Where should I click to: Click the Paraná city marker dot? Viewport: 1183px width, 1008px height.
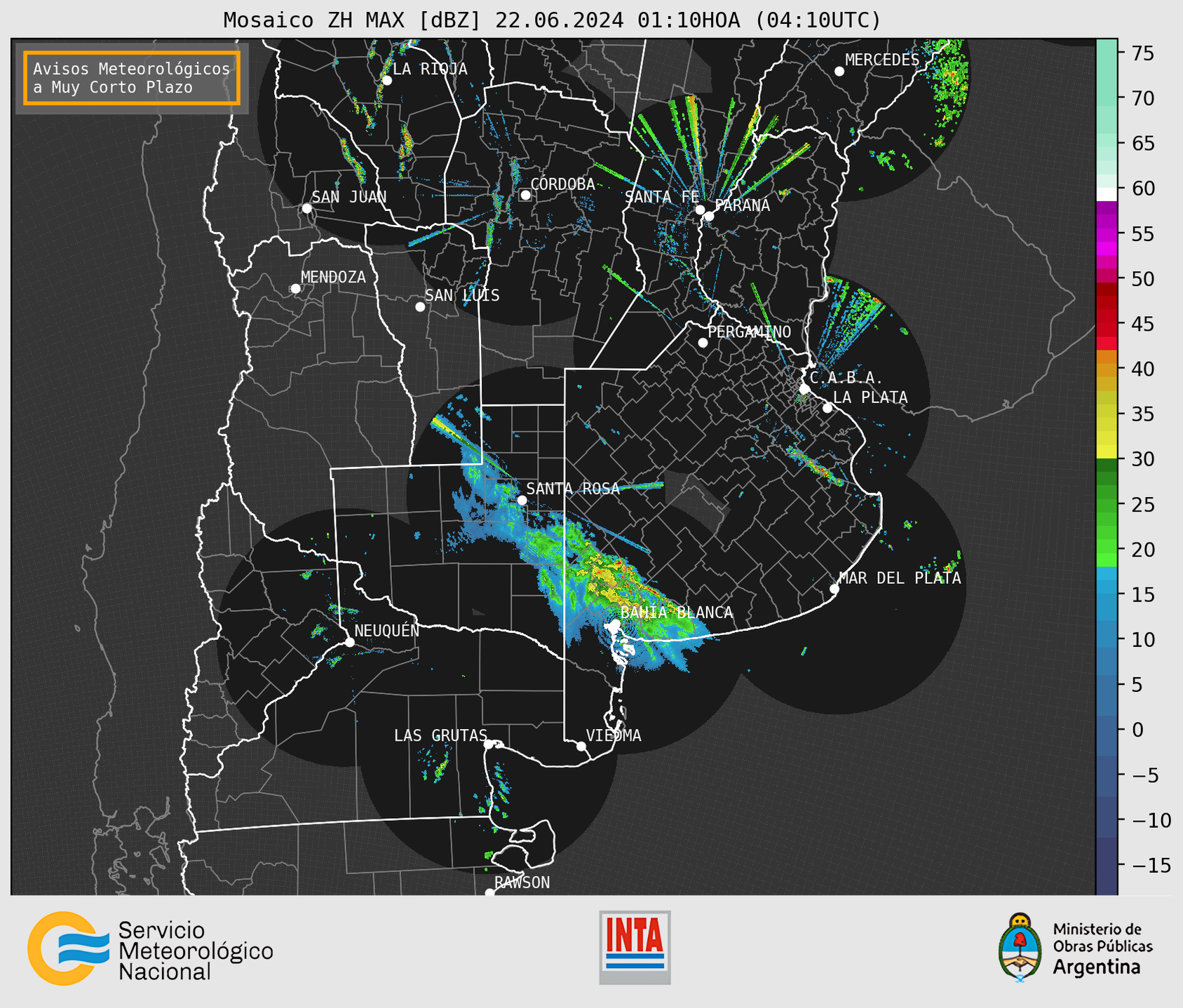click(x=709, y=216)
